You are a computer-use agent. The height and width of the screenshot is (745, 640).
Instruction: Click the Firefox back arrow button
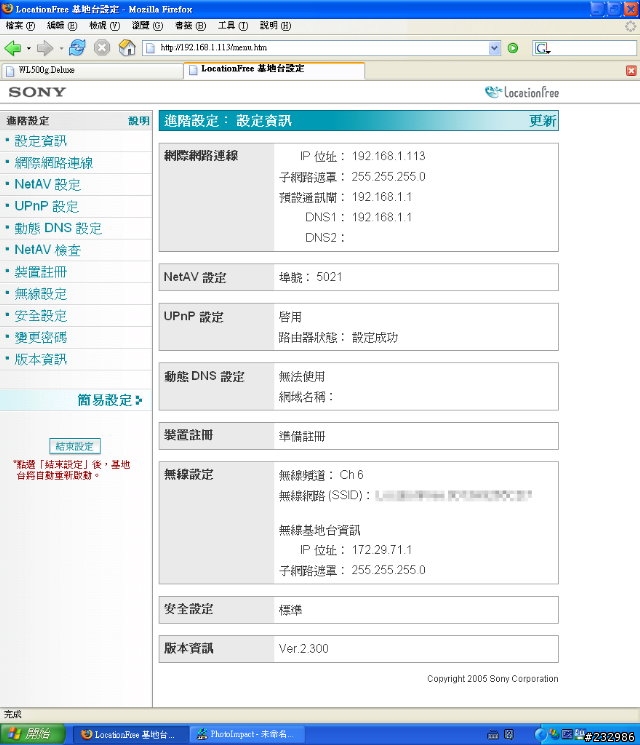click(13, 48)
